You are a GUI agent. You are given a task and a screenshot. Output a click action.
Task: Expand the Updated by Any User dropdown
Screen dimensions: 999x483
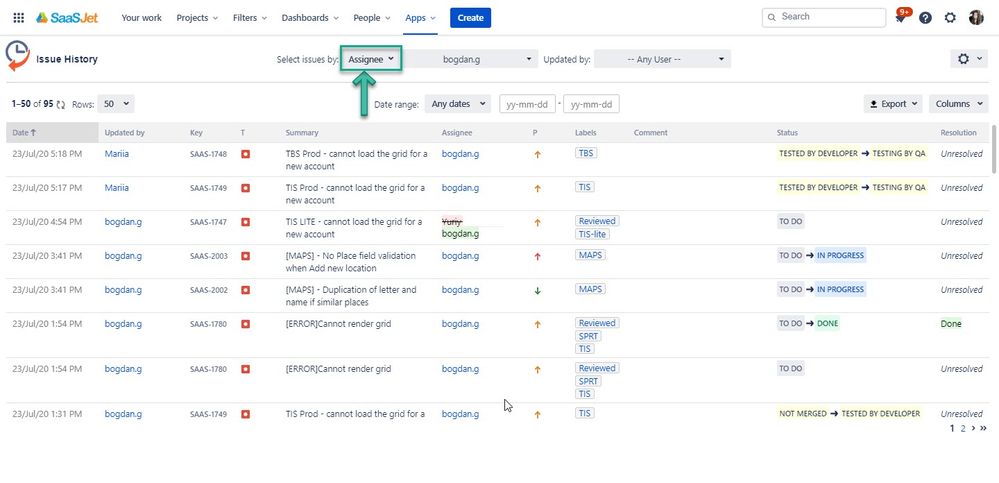click(x=663, y=59)
